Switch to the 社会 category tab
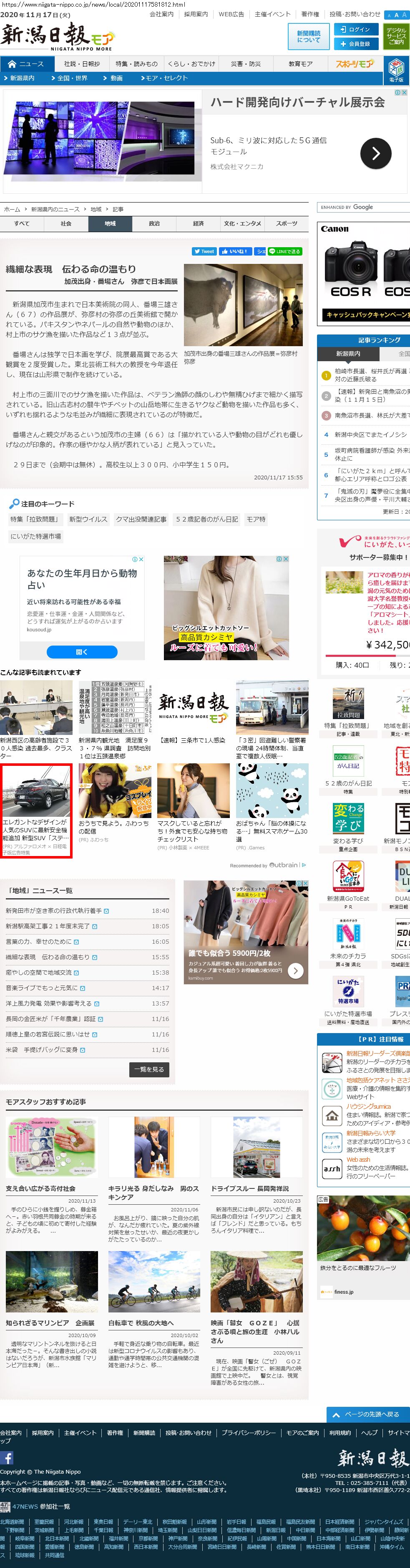Screen dimensions: 410x1568 pyautogui.click(x=66, y=224)
